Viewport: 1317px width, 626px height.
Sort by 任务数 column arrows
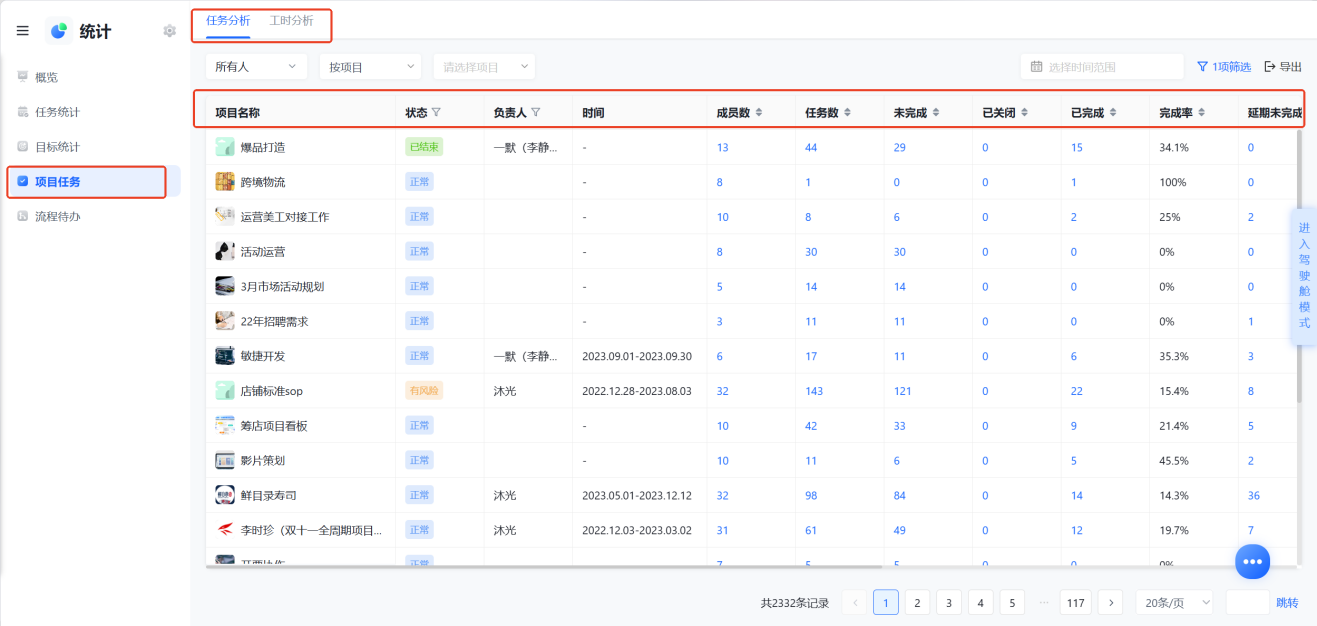[x=847, y=113]
